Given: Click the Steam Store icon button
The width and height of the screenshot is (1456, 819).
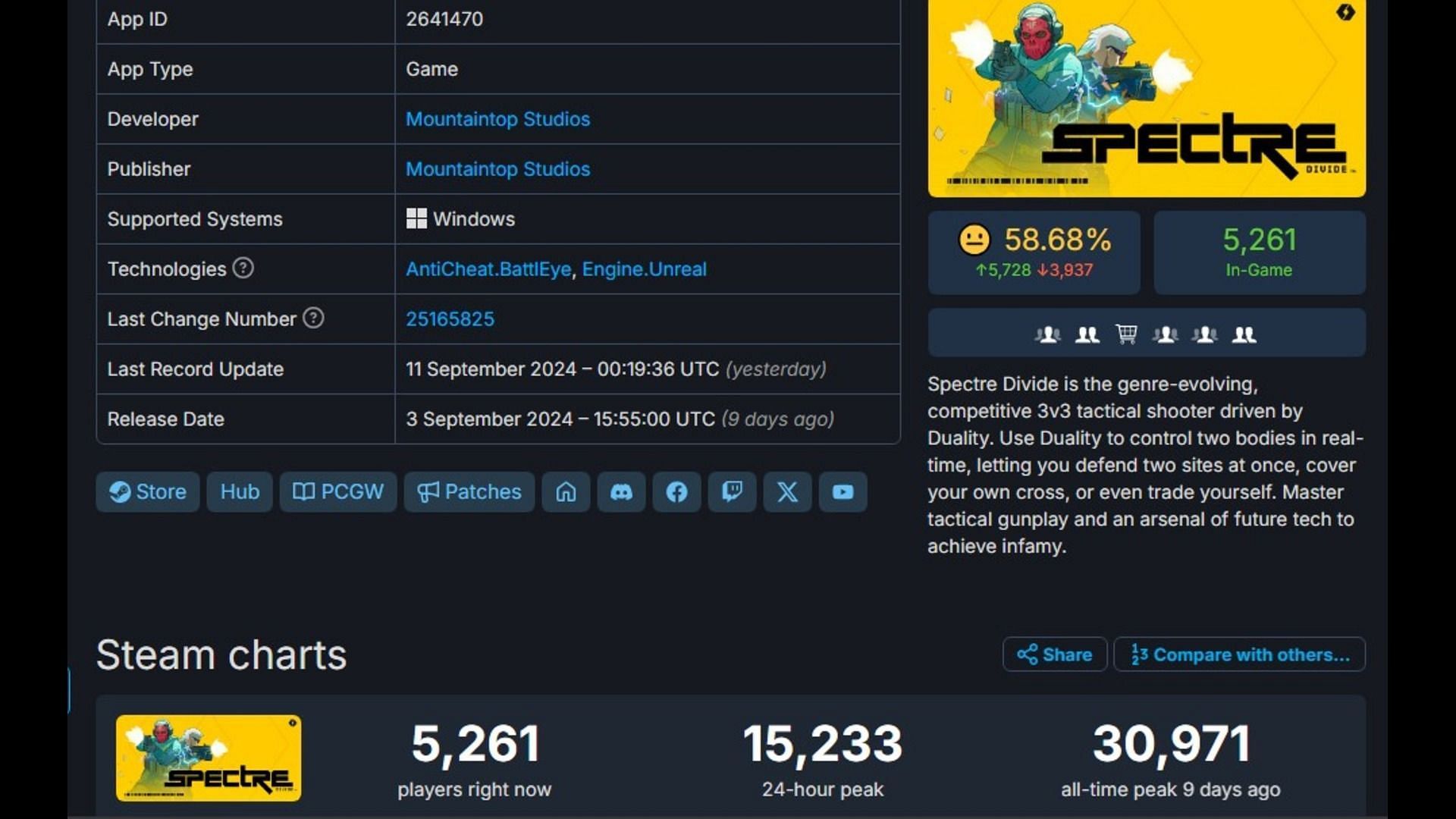Looking at the screenshot, I should pyautogui.click(x=147, y=491).
